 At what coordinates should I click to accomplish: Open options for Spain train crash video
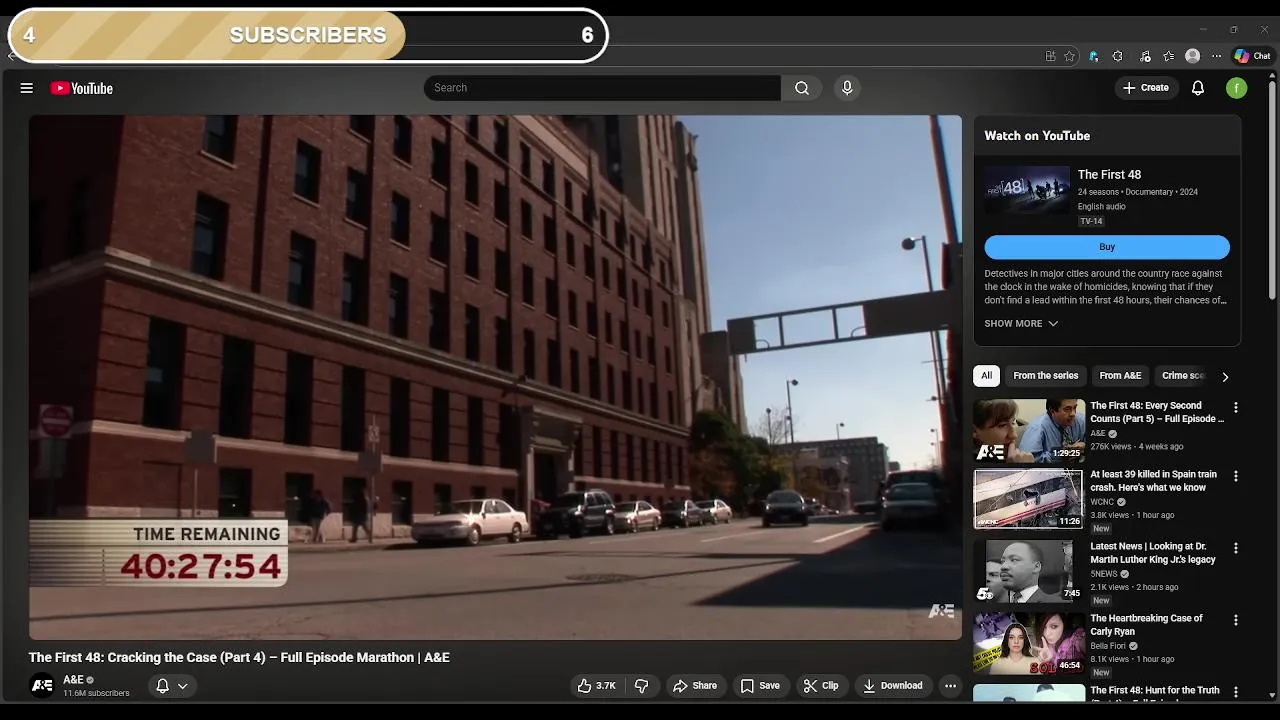click(1236, 477)
